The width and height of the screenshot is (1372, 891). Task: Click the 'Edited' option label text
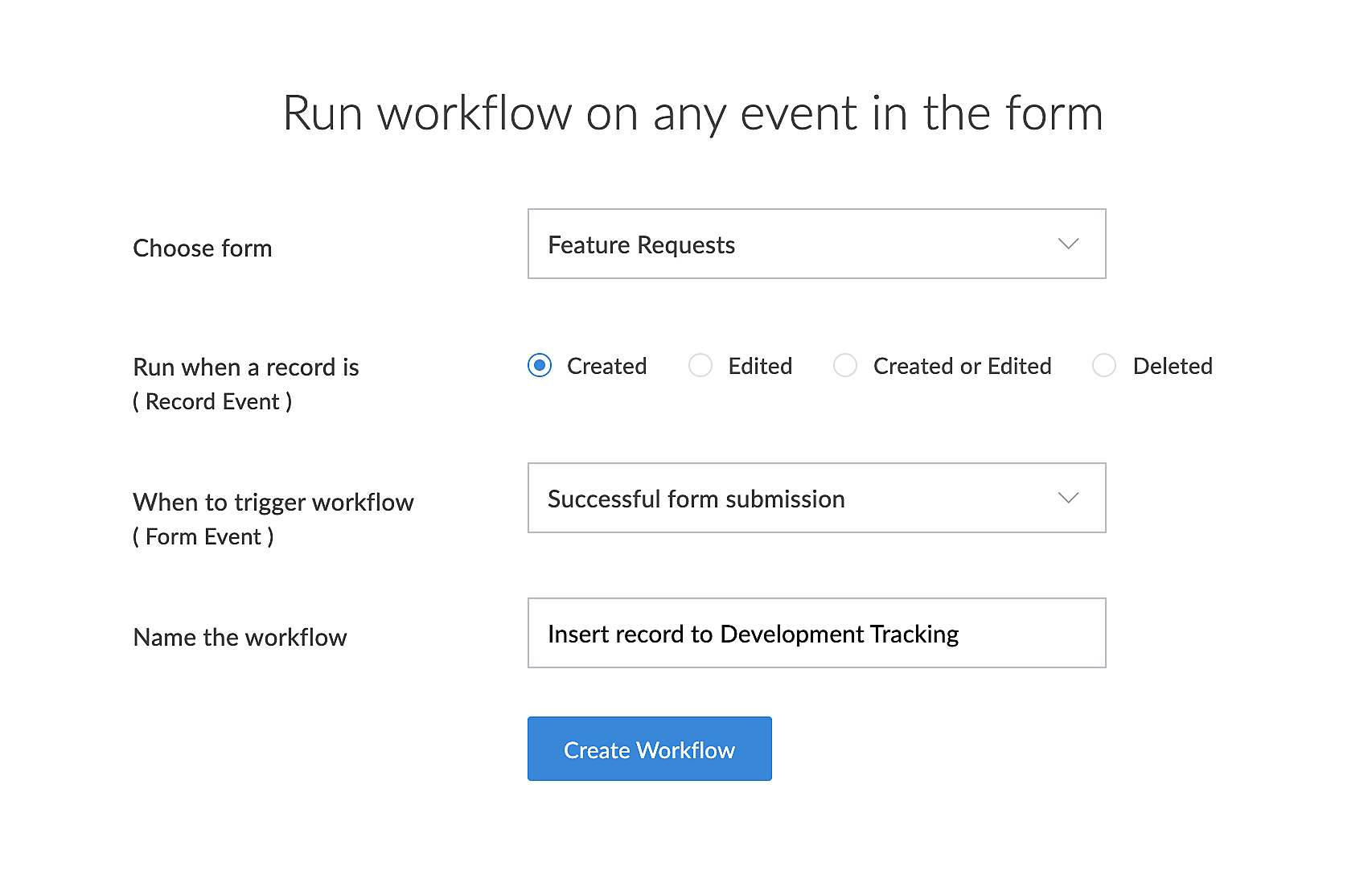pyautogui.click(x=760, y=367)
